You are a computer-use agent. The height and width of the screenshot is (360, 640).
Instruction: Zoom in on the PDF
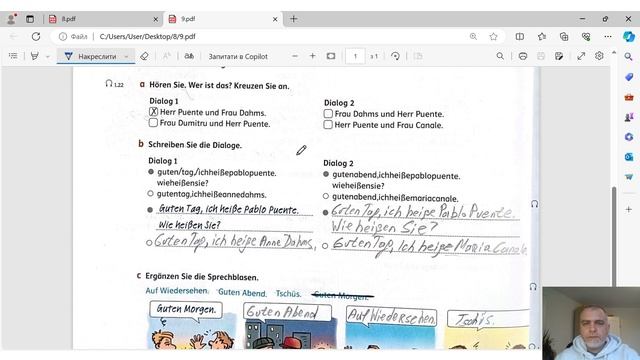313,56
